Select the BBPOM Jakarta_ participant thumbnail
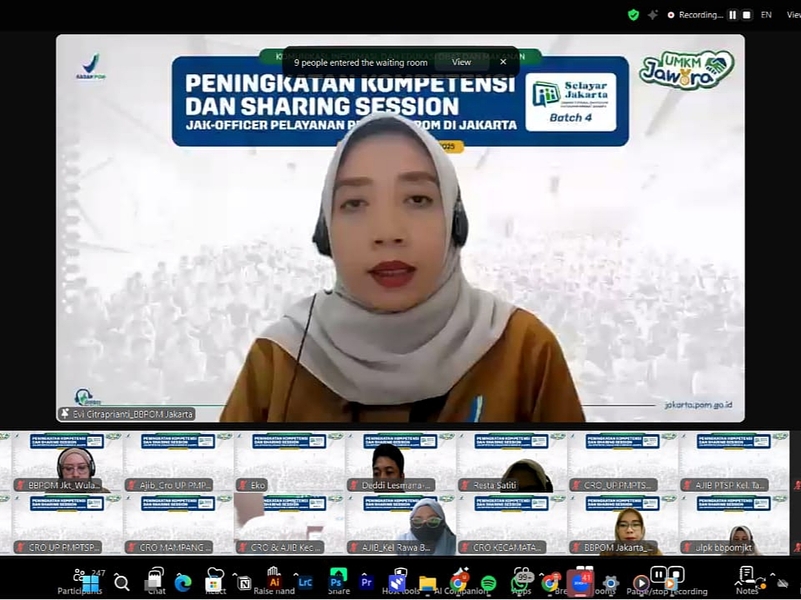801x600 pixels. (x=623, y=524)
